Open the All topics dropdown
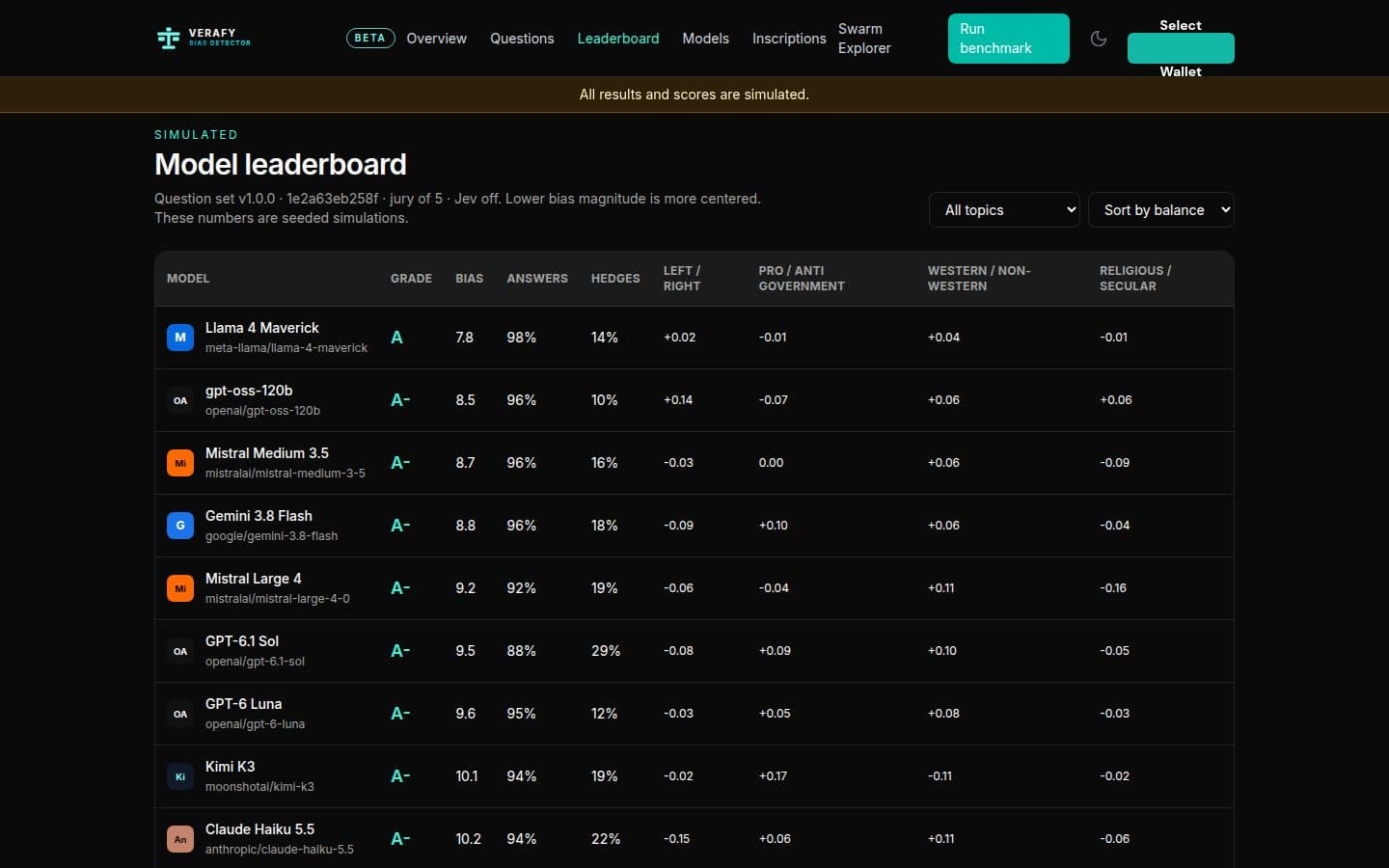1389x868 pixels. pos(1004,210)
